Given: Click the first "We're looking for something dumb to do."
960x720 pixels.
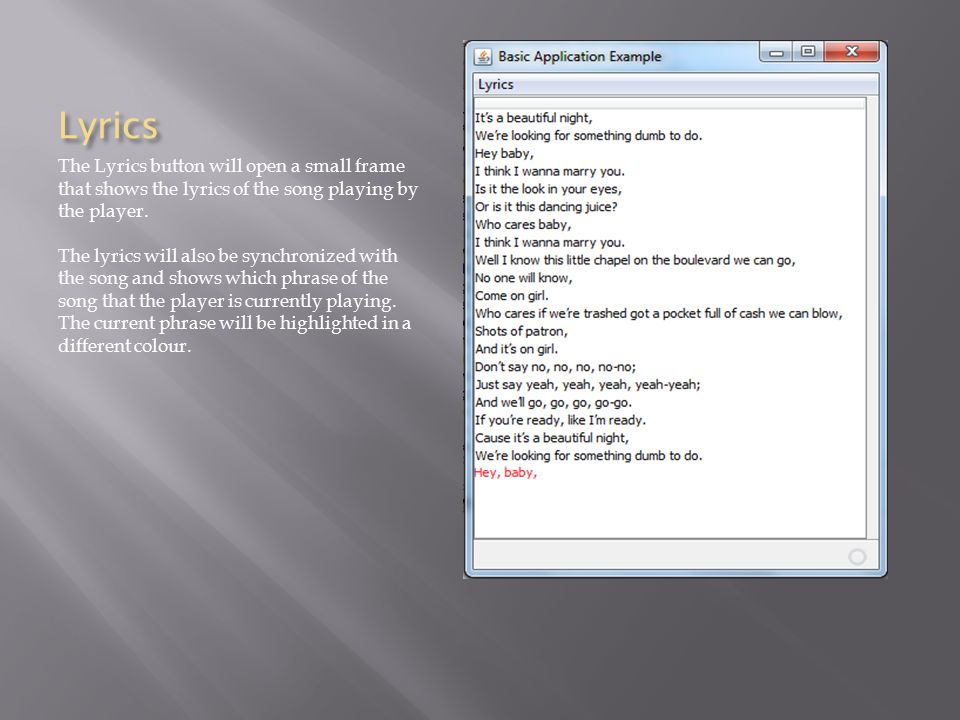Looking at the screenshot, I should (x=588, y=136).
